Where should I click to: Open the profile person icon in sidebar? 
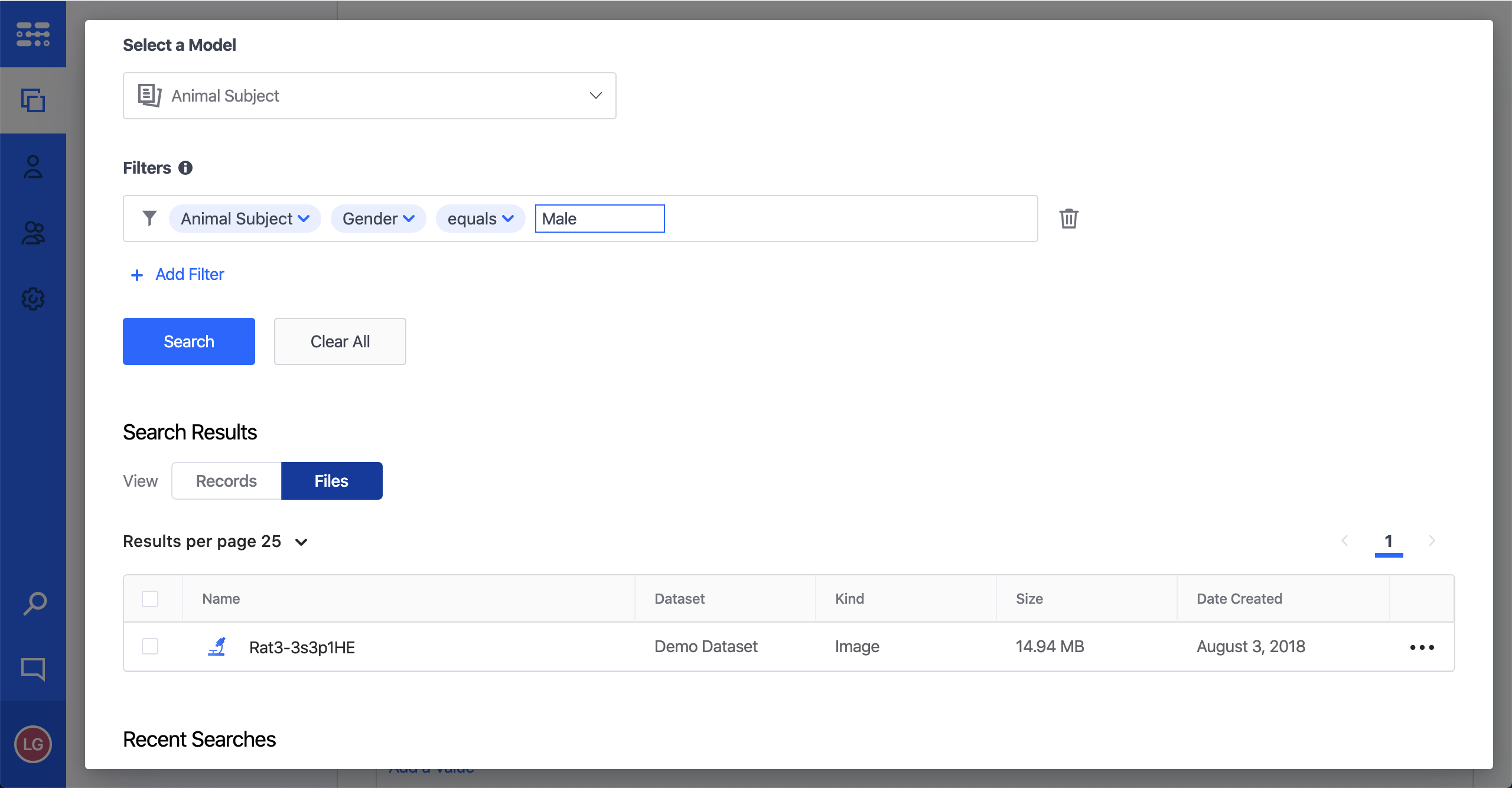click(x=33, y=167)
